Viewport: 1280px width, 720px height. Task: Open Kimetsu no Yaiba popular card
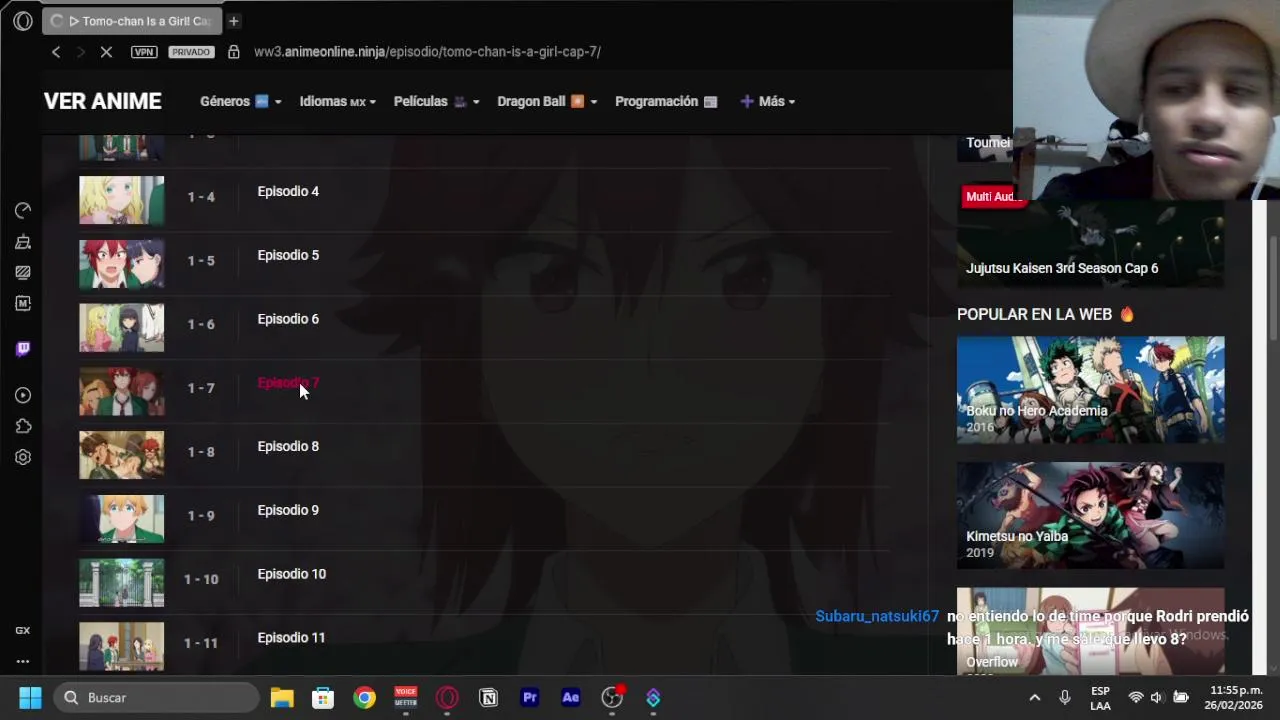pos(1090,515)
